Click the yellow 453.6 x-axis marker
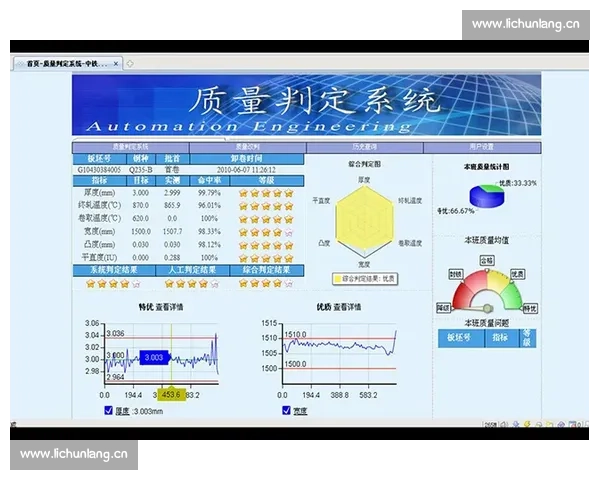This screenshot has height=480, width=600. click(x=171, y=395)
